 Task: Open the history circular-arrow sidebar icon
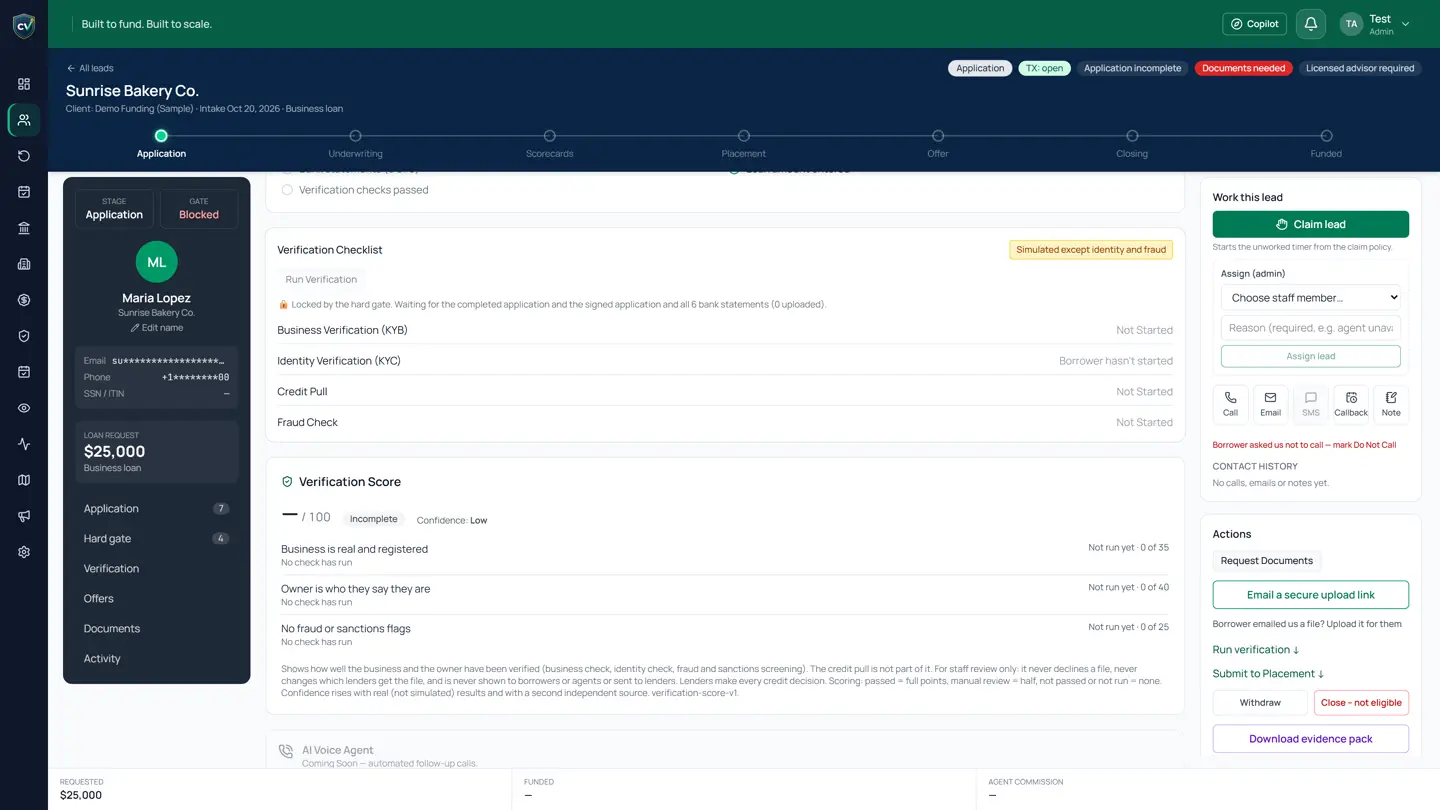[24, 156]
